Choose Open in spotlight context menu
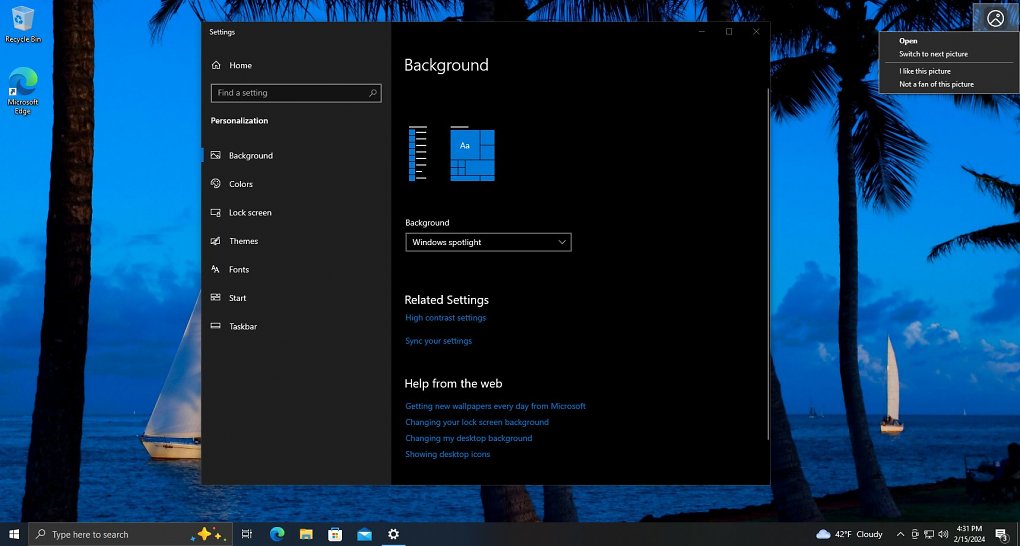 tap(908, 41)
